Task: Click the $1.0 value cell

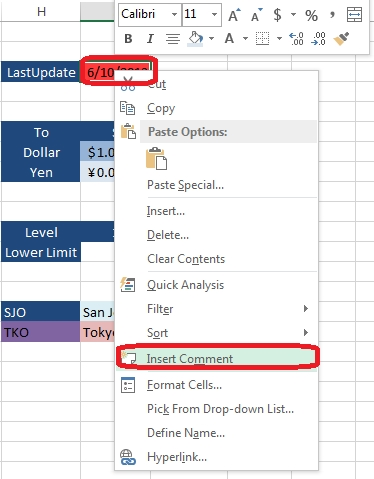Action: [x=97, y=152]
